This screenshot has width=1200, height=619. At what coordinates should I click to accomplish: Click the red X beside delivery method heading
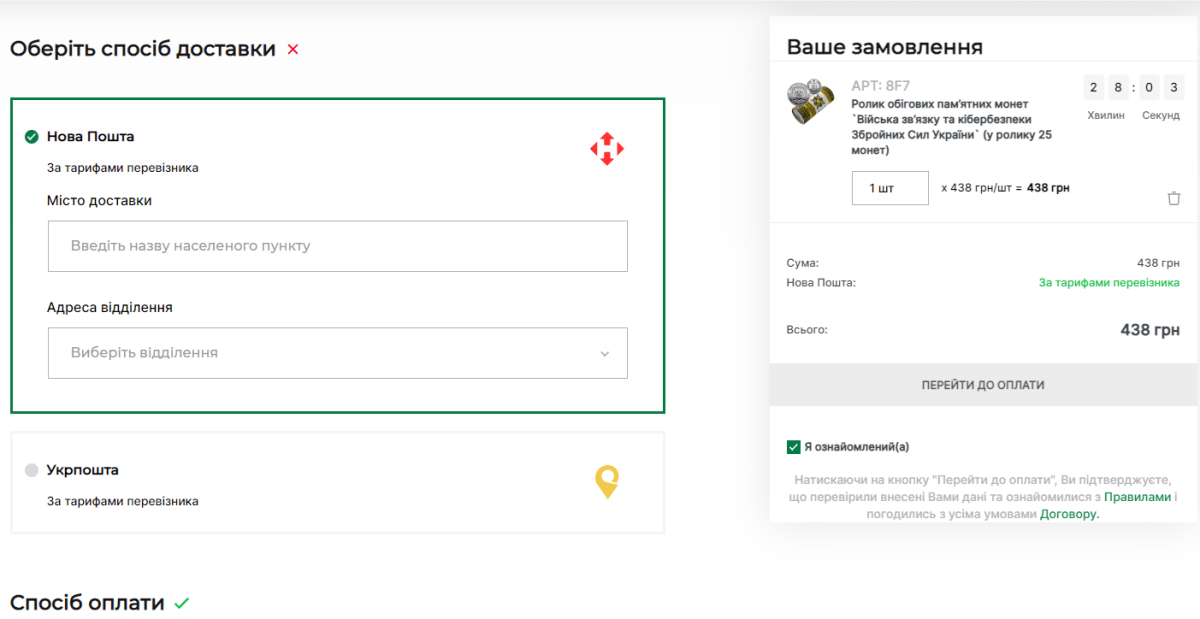(293, 49)
